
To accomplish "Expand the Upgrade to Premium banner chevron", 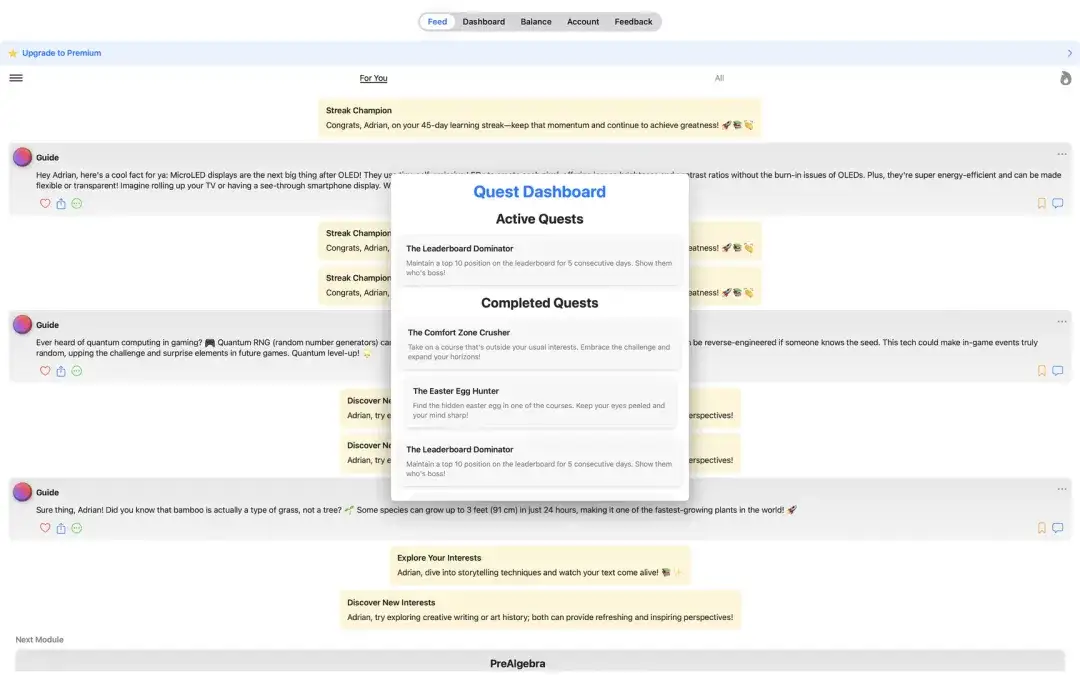I will click(1070, 53).
